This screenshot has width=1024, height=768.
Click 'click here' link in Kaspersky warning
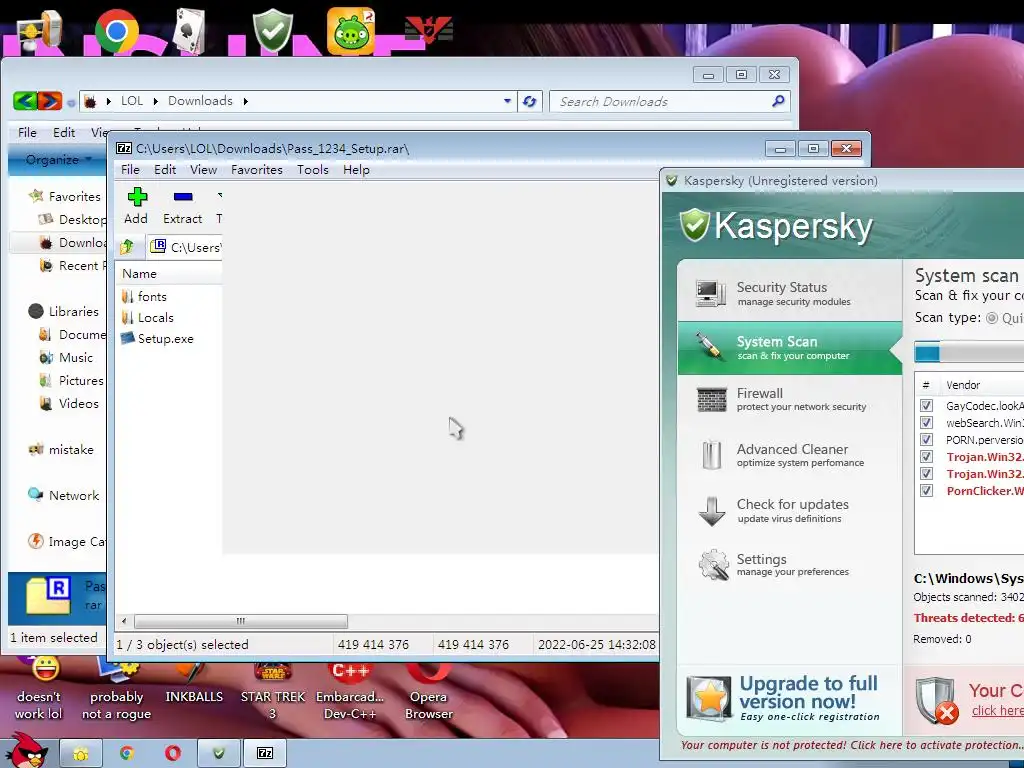click(997, 711)
